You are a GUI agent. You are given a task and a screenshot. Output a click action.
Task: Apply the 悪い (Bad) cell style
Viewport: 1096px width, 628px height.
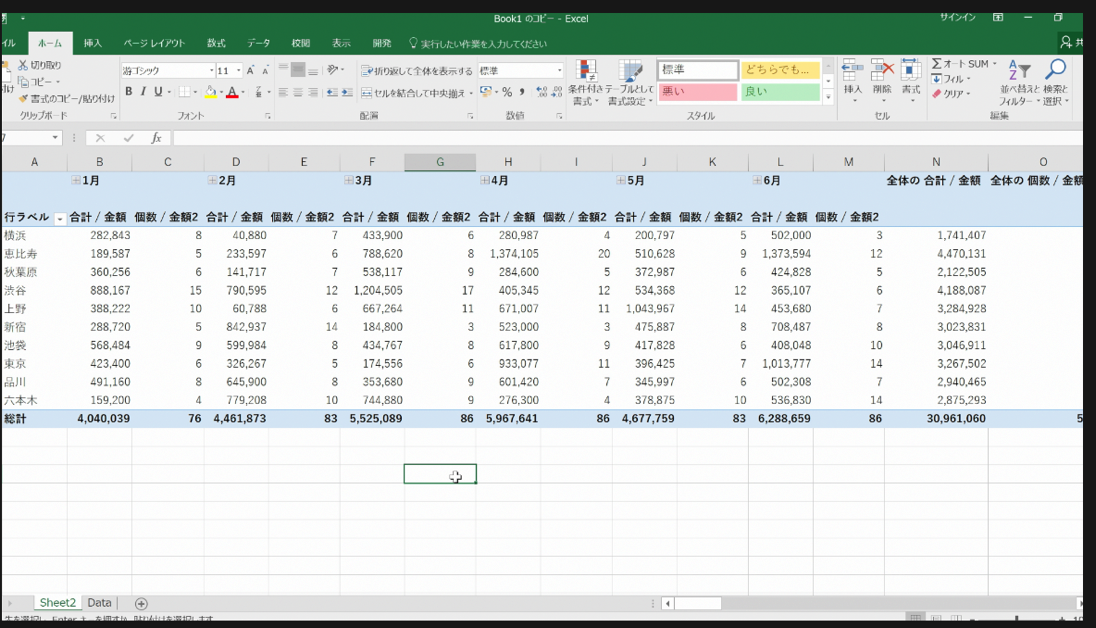[698, 92]
